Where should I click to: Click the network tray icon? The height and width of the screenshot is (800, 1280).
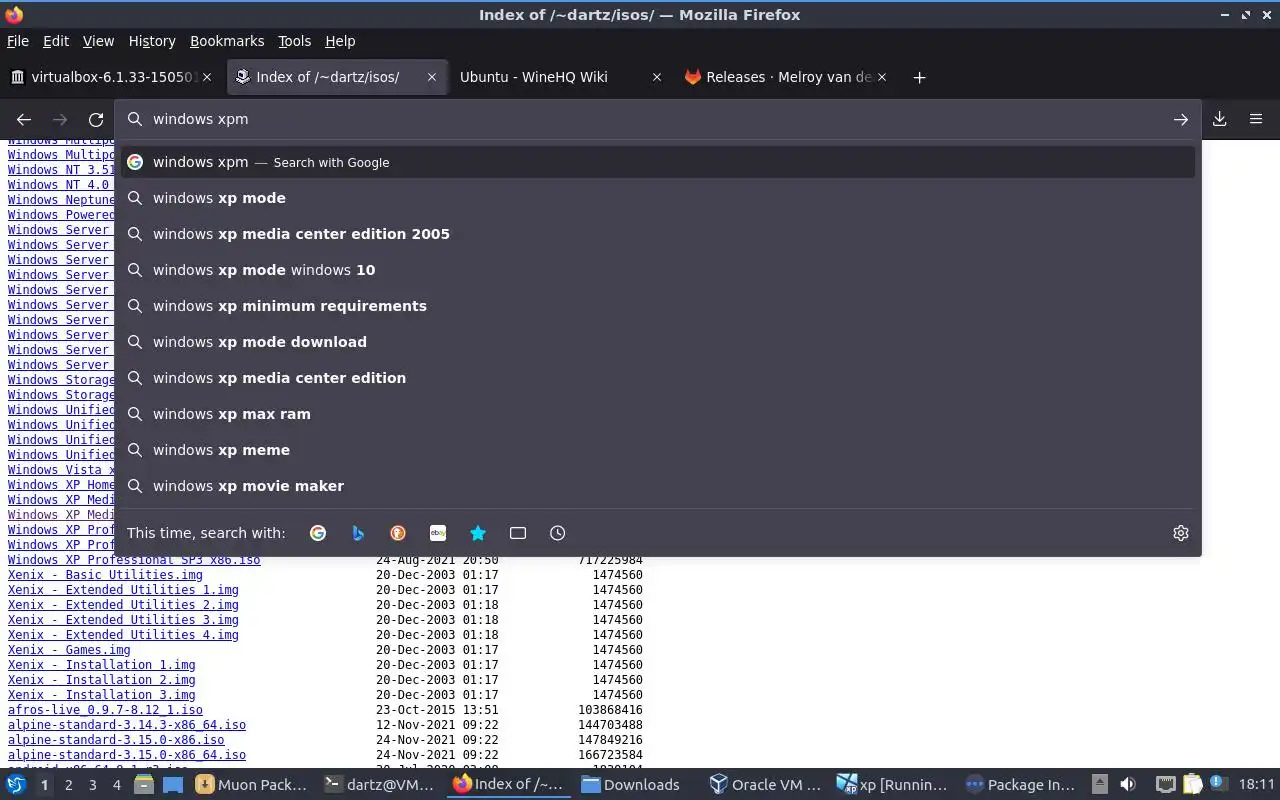[x=1165, y=785]
